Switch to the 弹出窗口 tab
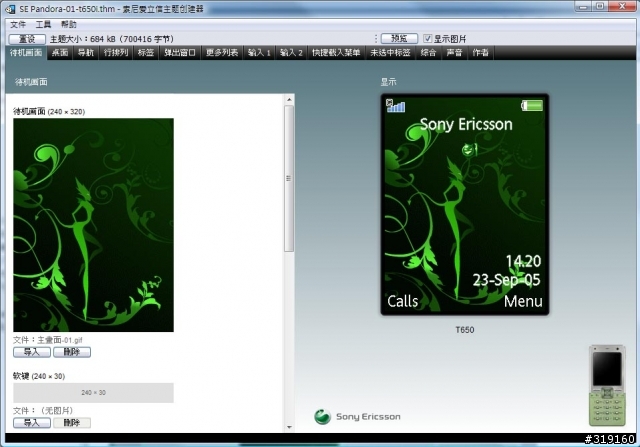 180,53
